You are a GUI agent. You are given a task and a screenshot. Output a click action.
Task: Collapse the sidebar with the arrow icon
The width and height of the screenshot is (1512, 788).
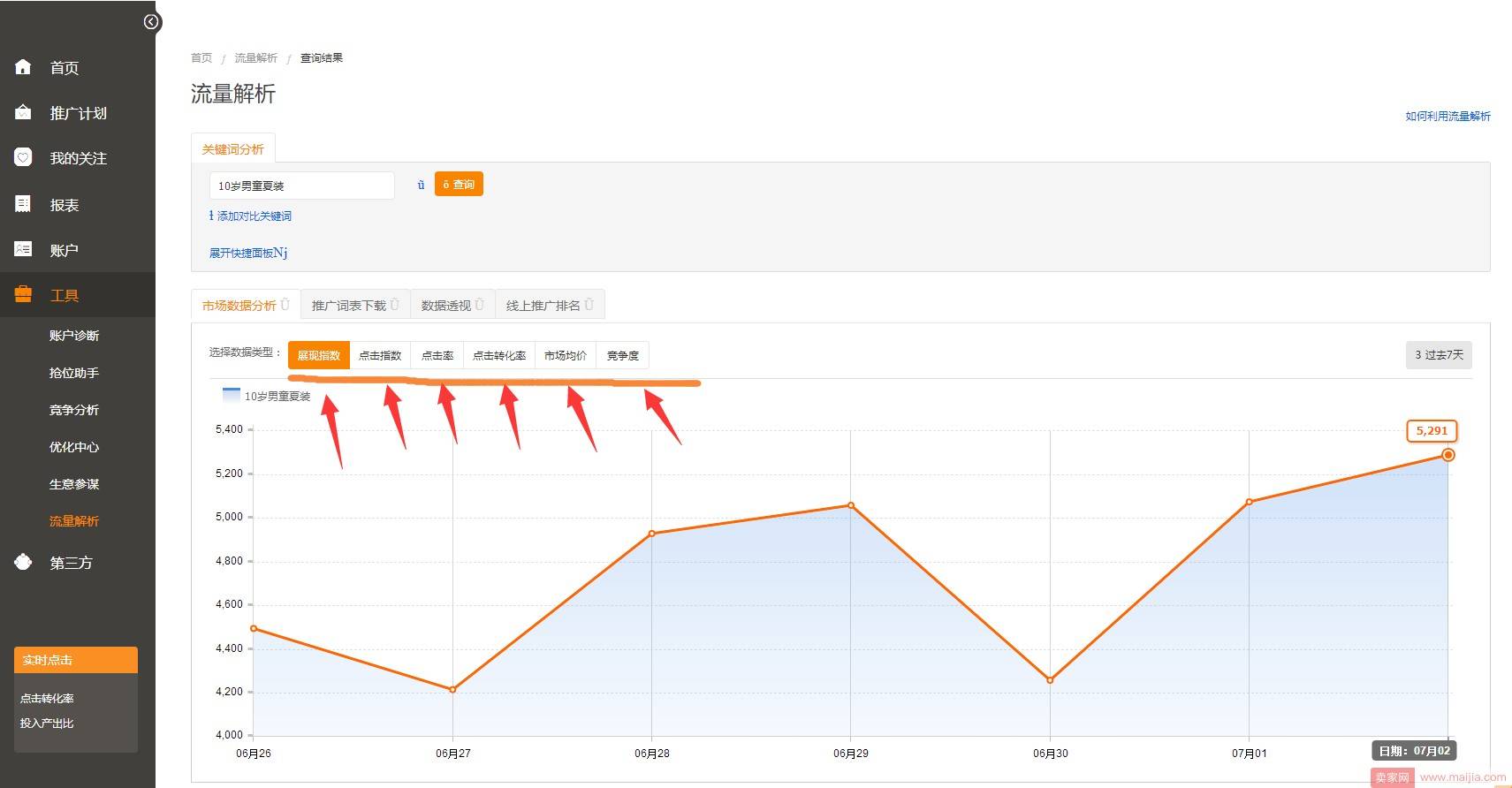pos(151,22)
